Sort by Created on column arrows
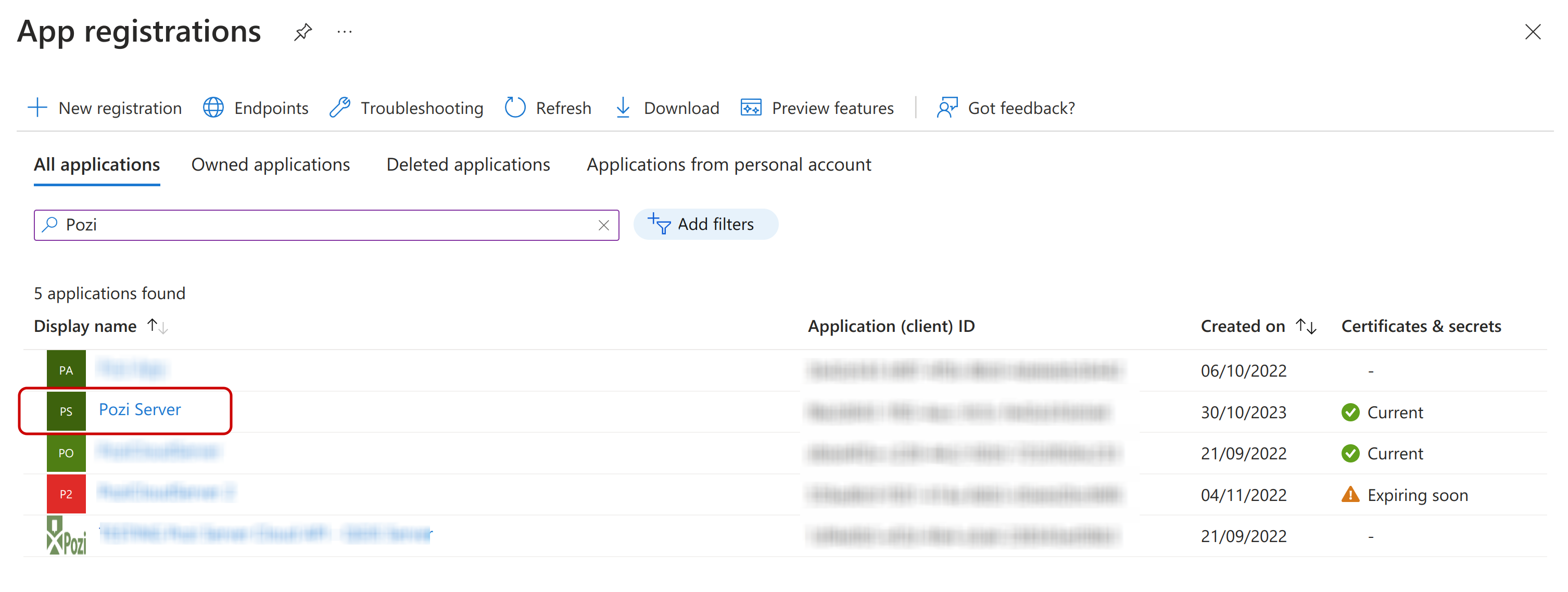Image resolution: width=1568 pixels, height=592 pixels. click(1306, 326)
